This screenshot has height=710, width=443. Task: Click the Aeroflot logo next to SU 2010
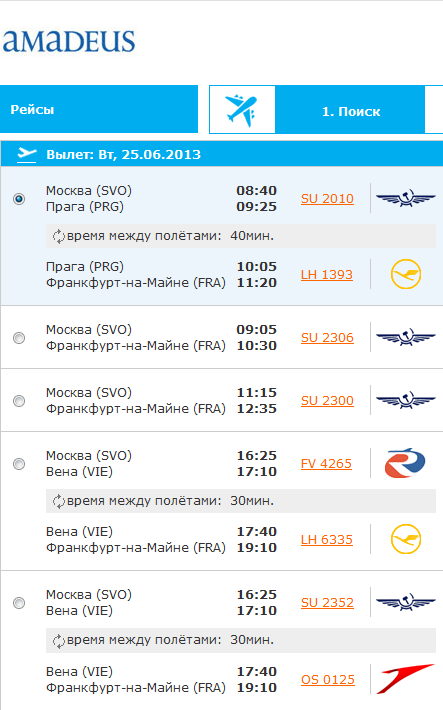point(406,198)
